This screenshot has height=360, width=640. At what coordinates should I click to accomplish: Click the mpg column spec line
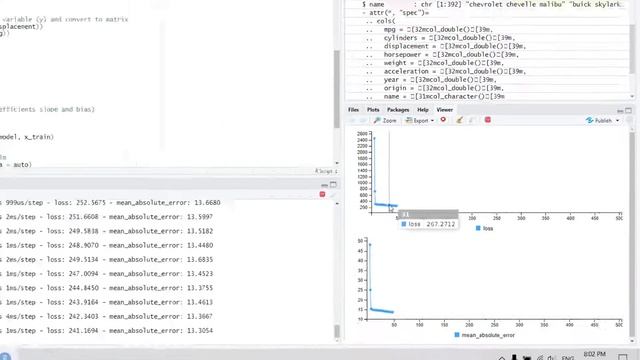coord(429,29)
